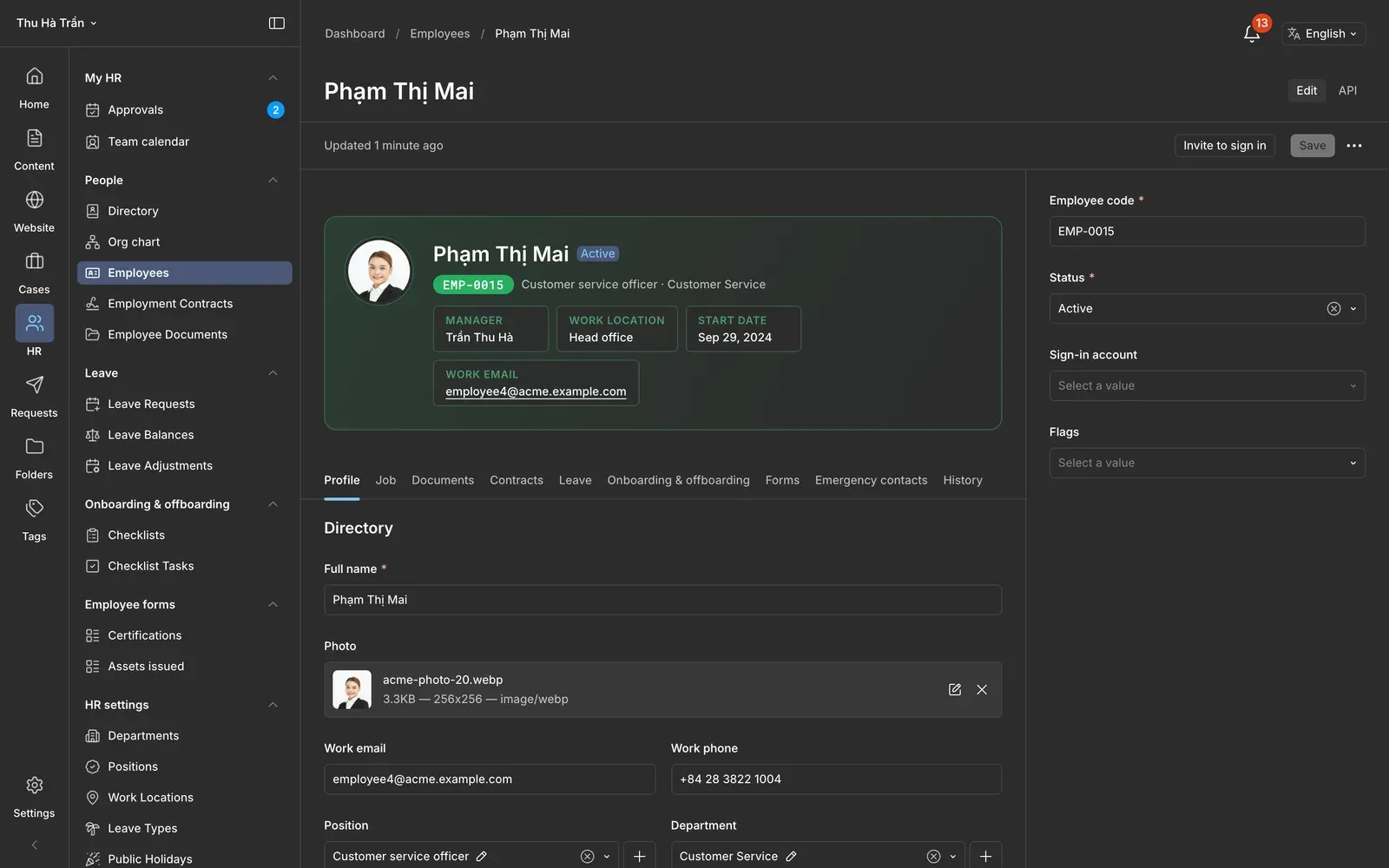Open the employee4@acme.example.com email link
1389x868 pixels.
pyautogui.click(x=536, y=391)
